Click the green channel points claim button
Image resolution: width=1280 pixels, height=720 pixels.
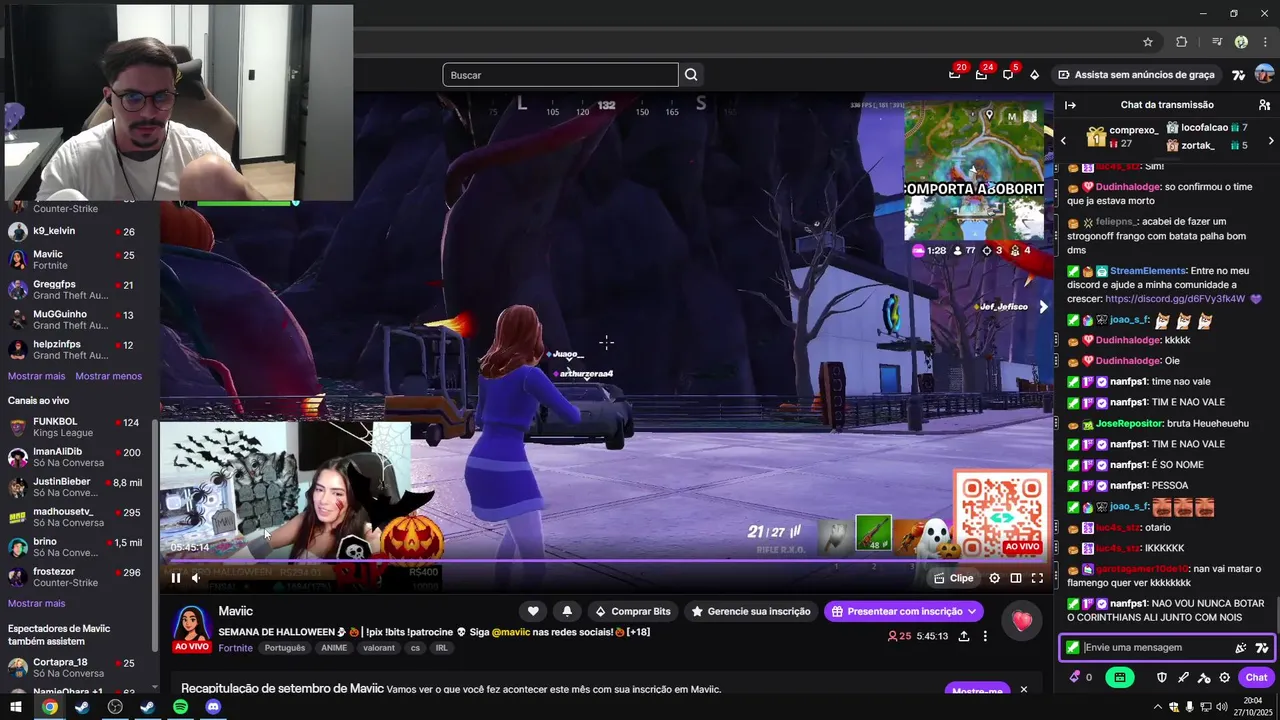coord(1119,677)
